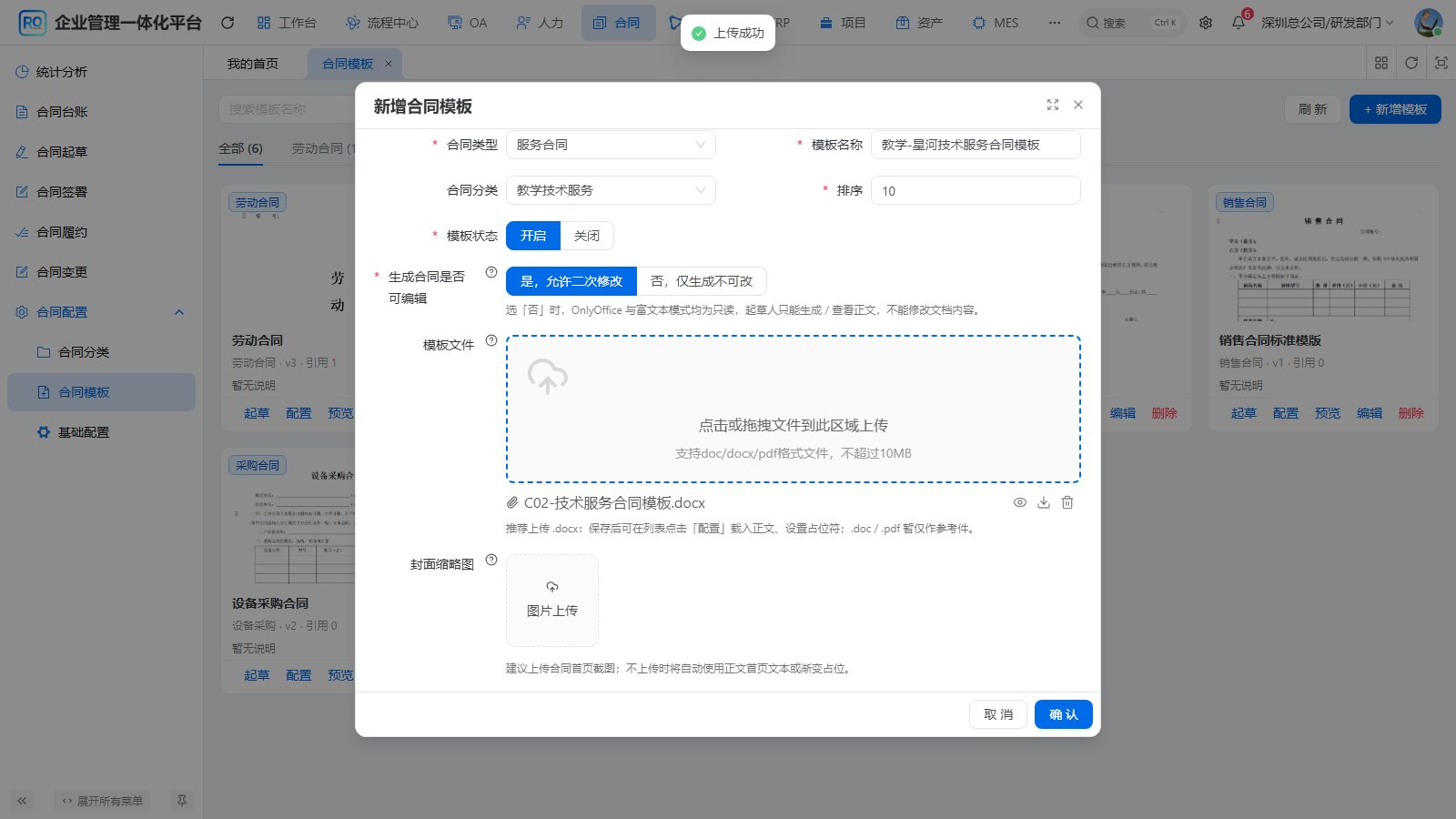The image size is (1456, 819).
Task: Confirm with the 确认 button
Action: [1064, 714]
